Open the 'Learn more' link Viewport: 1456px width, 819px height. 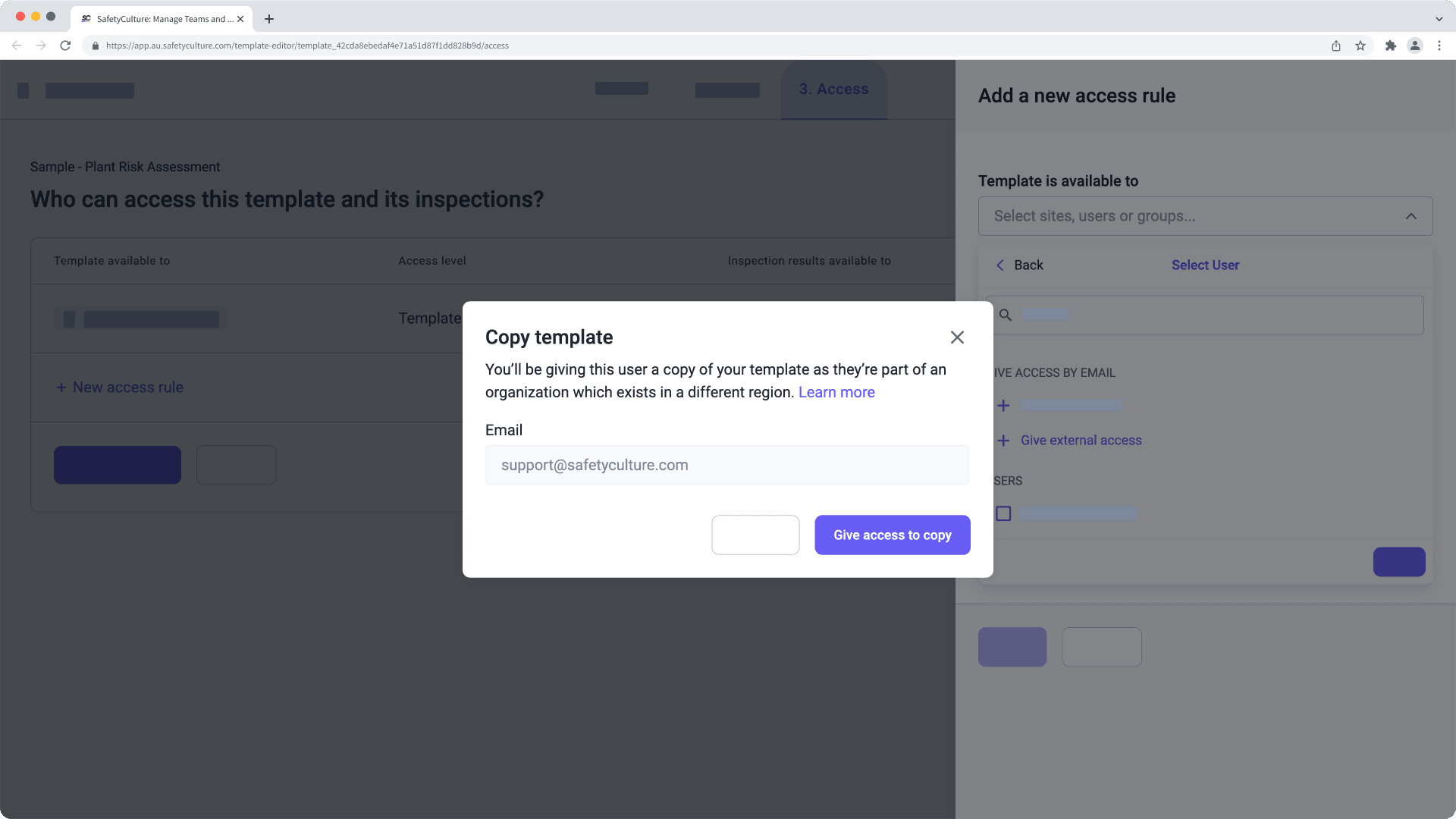(x=836, y=392)
